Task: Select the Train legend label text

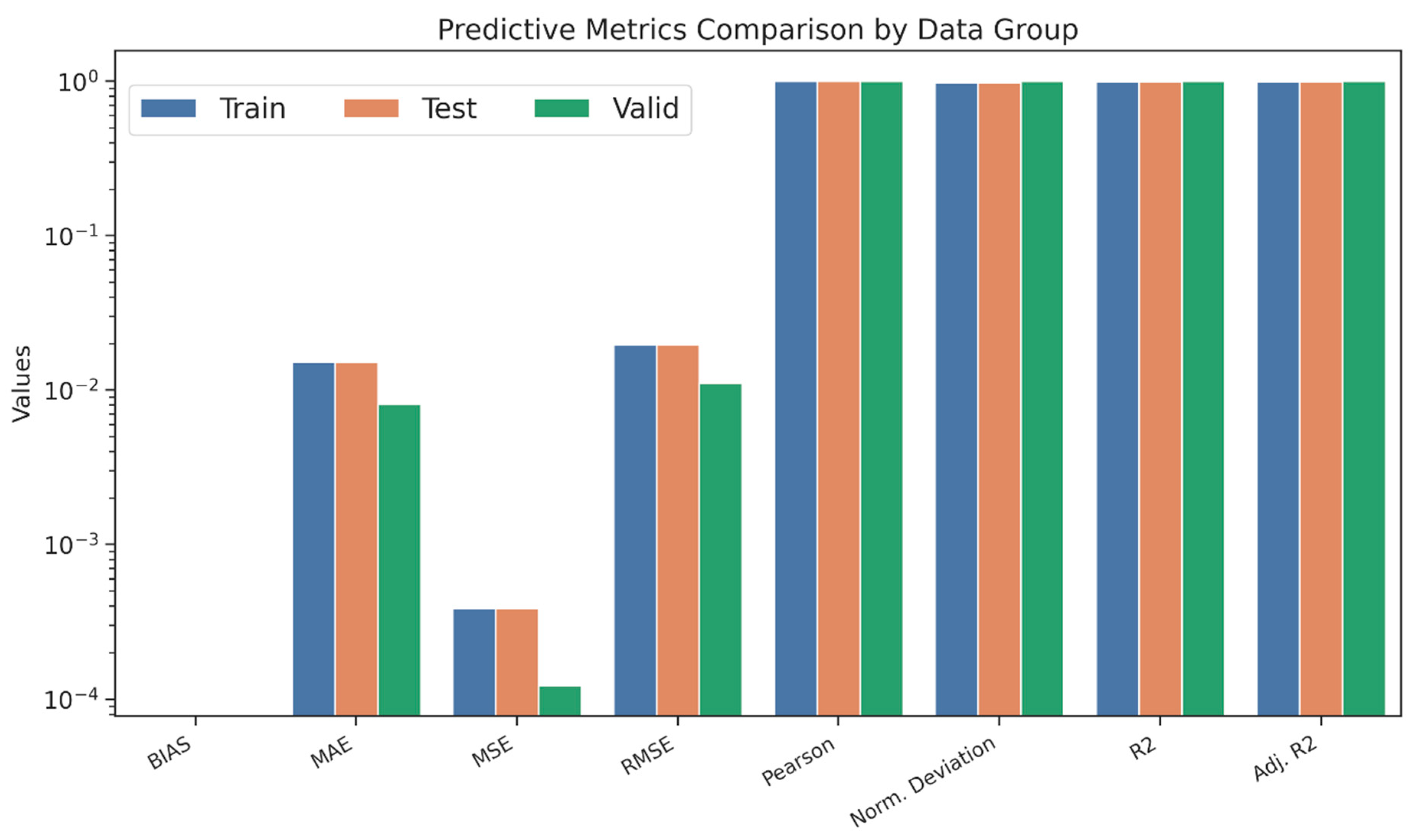Action: 252,109
